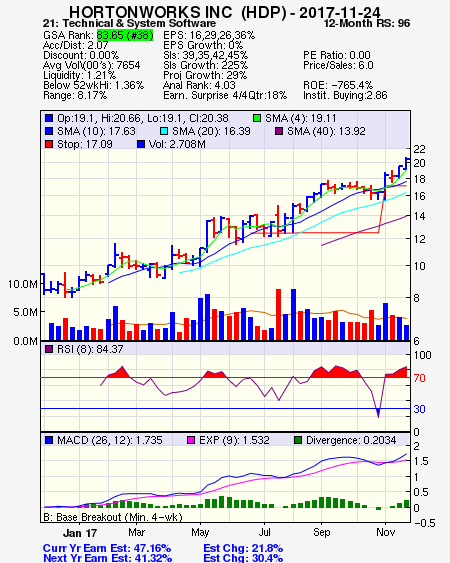Image resolution: width=450 pixels, height=563 pixels.
Task: Click the EXP (9): 1.532 label
Action: (x=234, y=440)
